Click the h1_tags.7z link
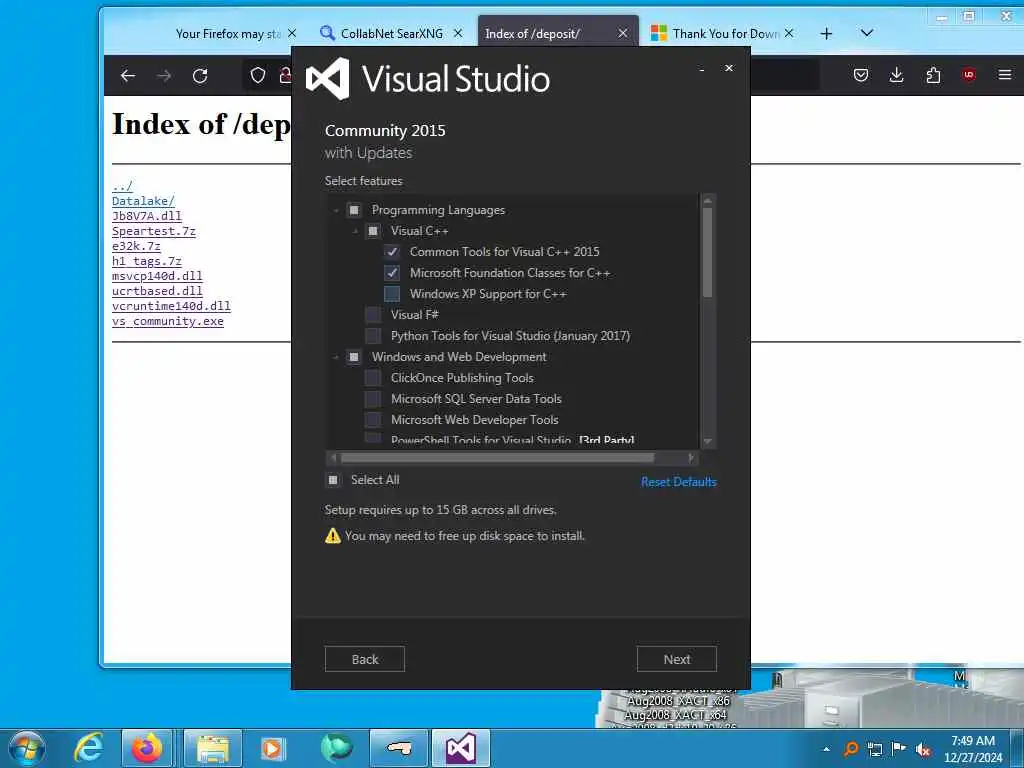The height and width of the screenshot is (768, 1024). click(x=146, y=261)
